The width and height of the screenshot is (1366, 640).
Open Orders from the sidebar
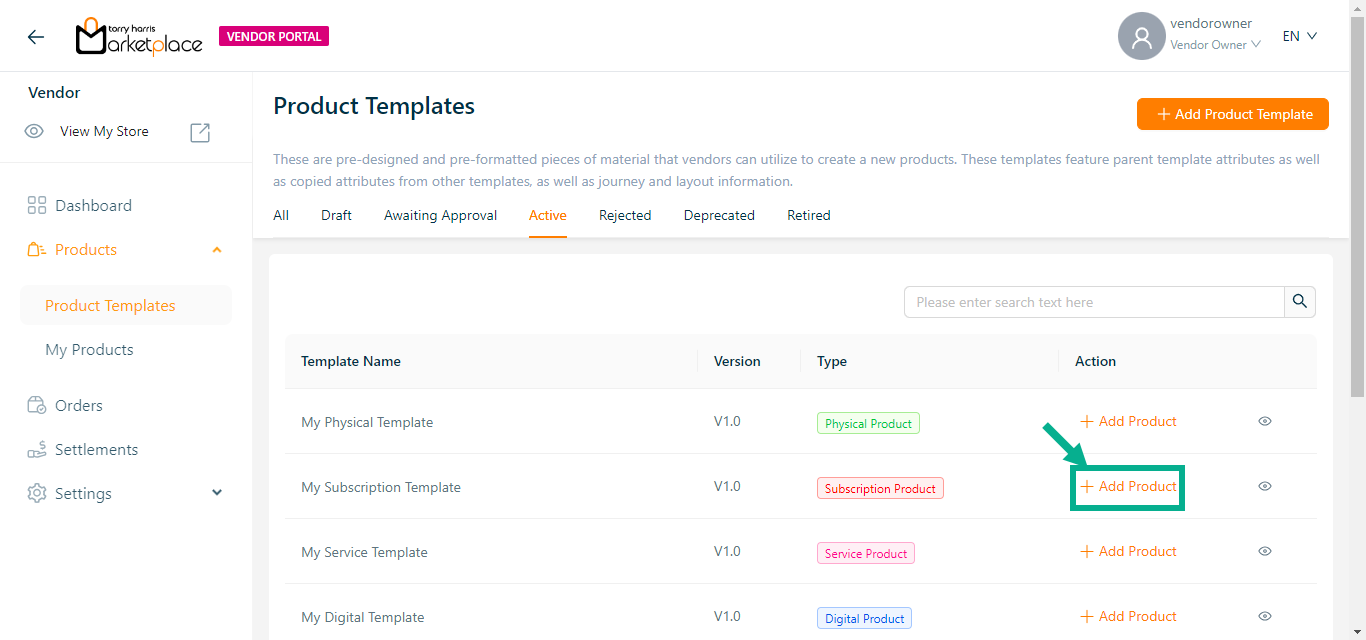click(78, 406)
